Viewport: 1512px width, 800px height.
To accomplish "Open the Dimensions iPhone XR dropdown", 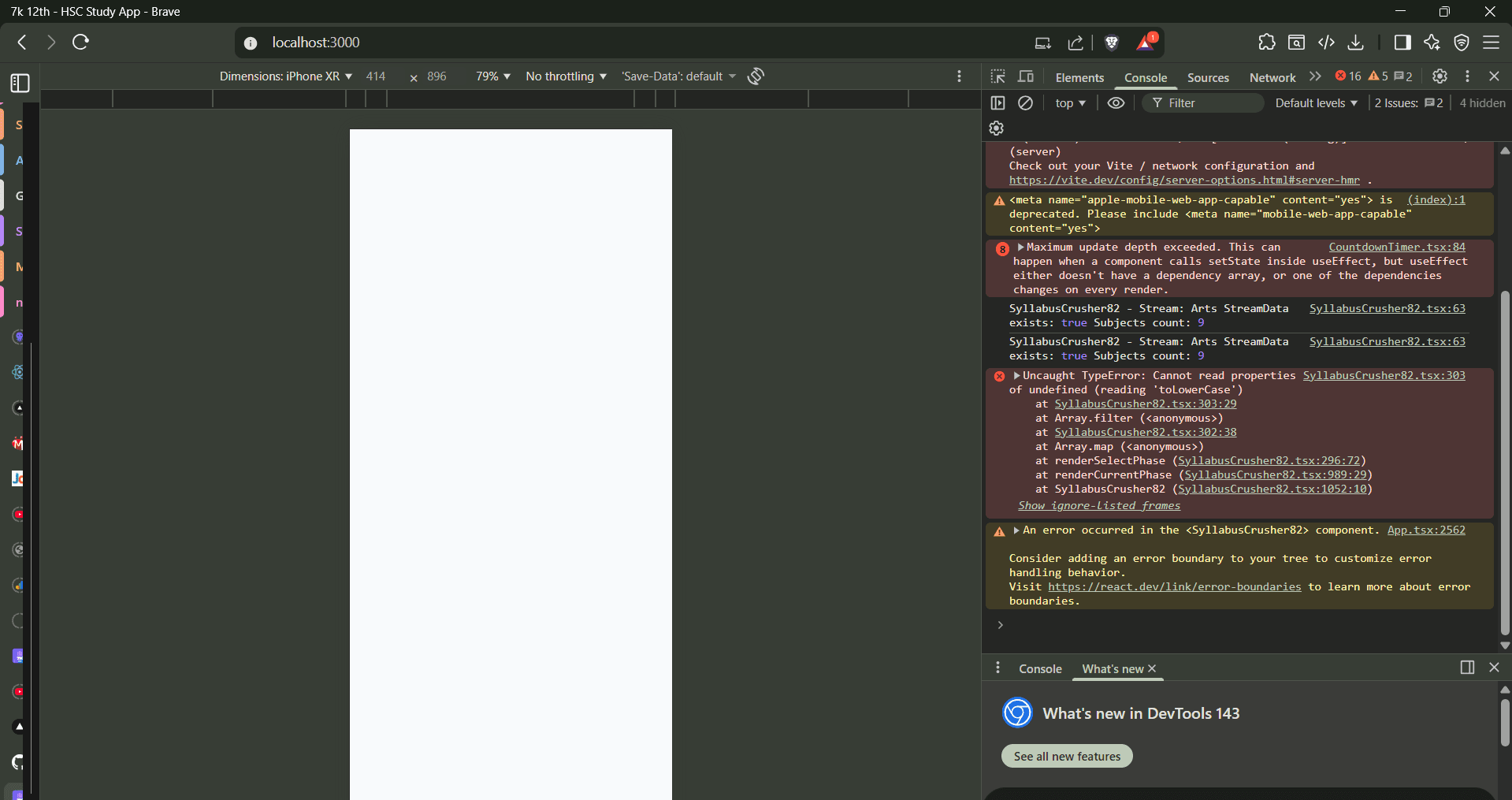I will (285, 76).
